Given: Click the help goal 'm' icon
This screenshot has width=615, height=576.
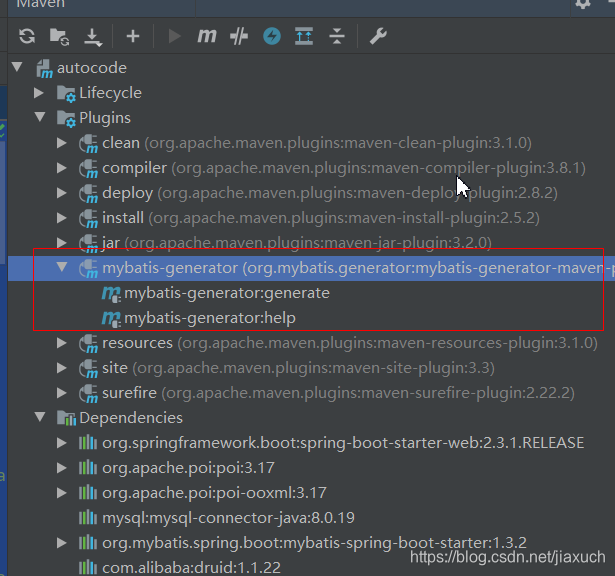Looking at the screenshot, I should pyautogui.click(x=111, y=319).
